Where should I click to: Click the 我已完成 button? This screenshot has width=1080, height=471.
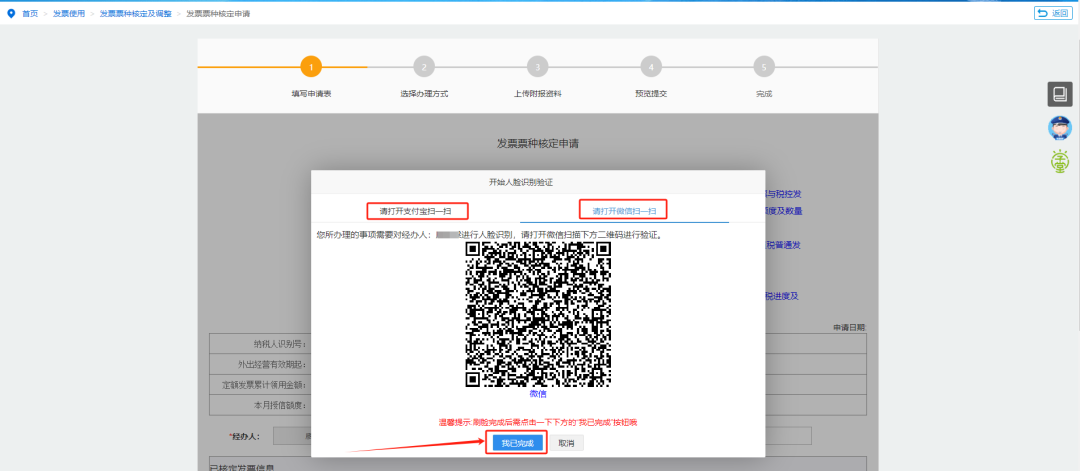pyautogui.click(x=517, y=443)
